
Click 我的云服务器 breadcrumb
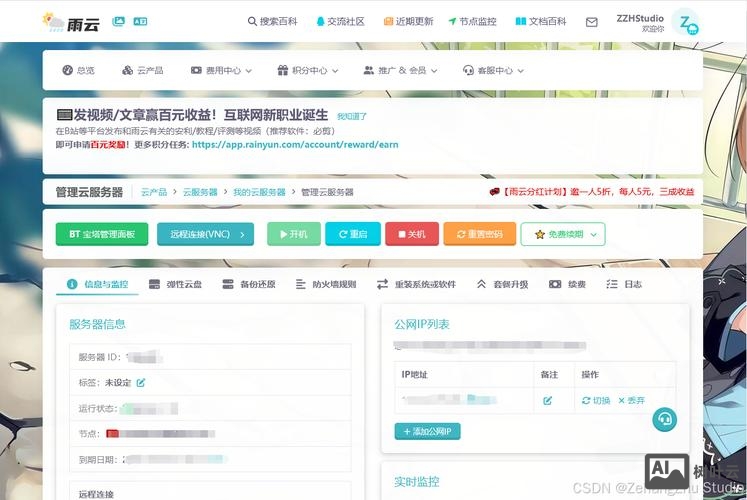(x=259, y=192)
